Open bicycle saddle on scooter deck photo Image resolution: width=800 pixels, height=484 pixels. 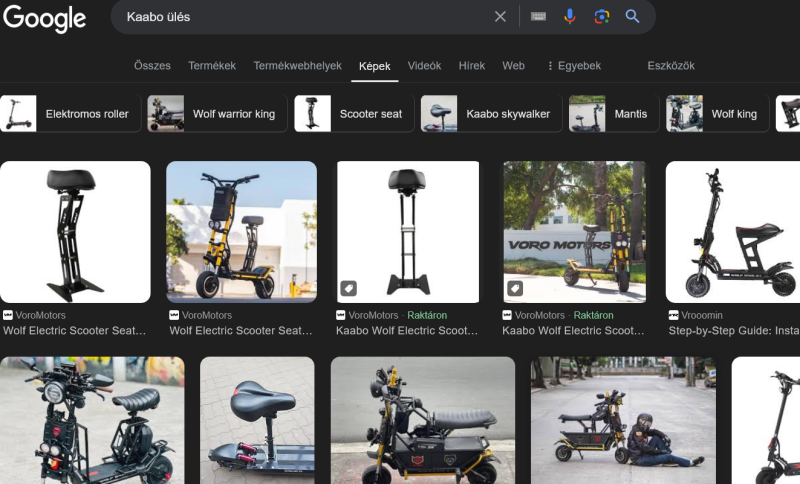257,420
